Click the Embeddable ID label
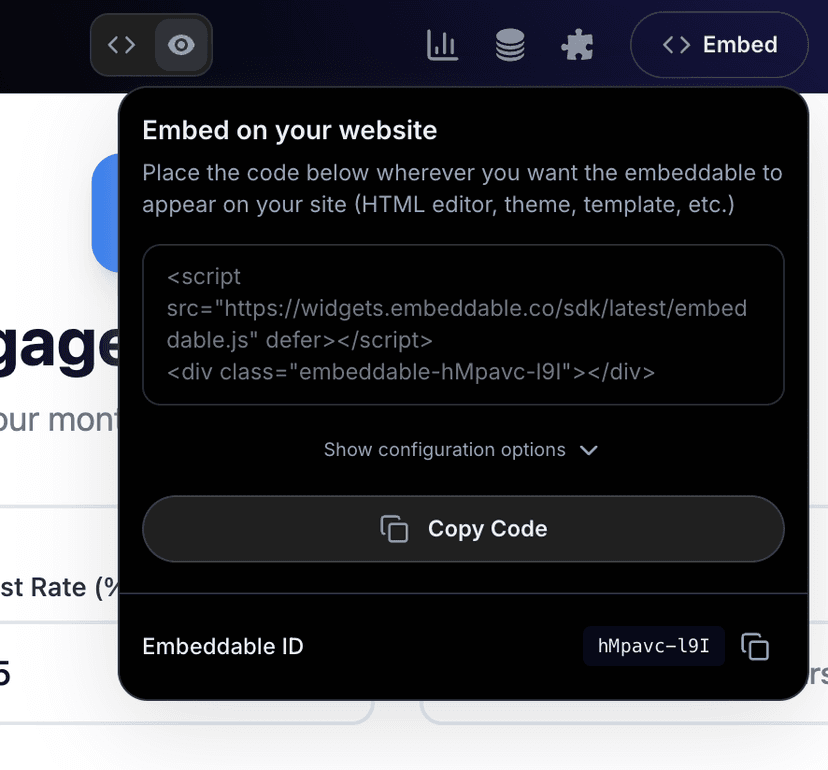The image size is (828, 770). point(223,647)
